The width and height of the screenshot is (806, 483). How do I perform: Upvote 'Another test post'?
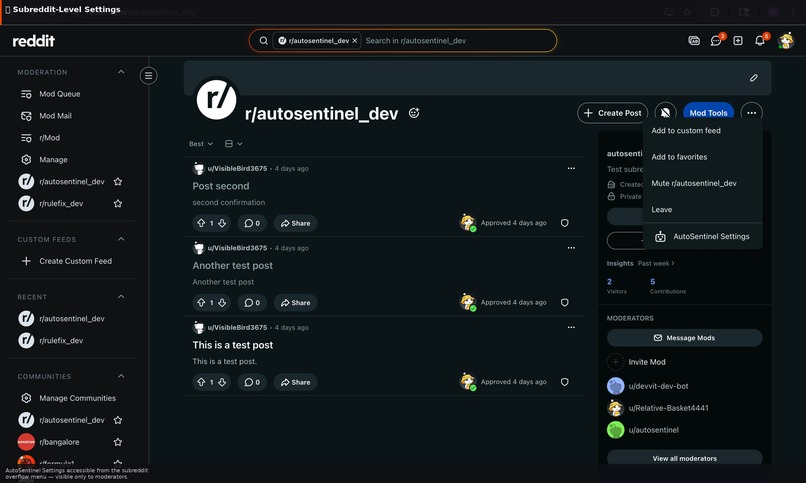tap(202, 303)
